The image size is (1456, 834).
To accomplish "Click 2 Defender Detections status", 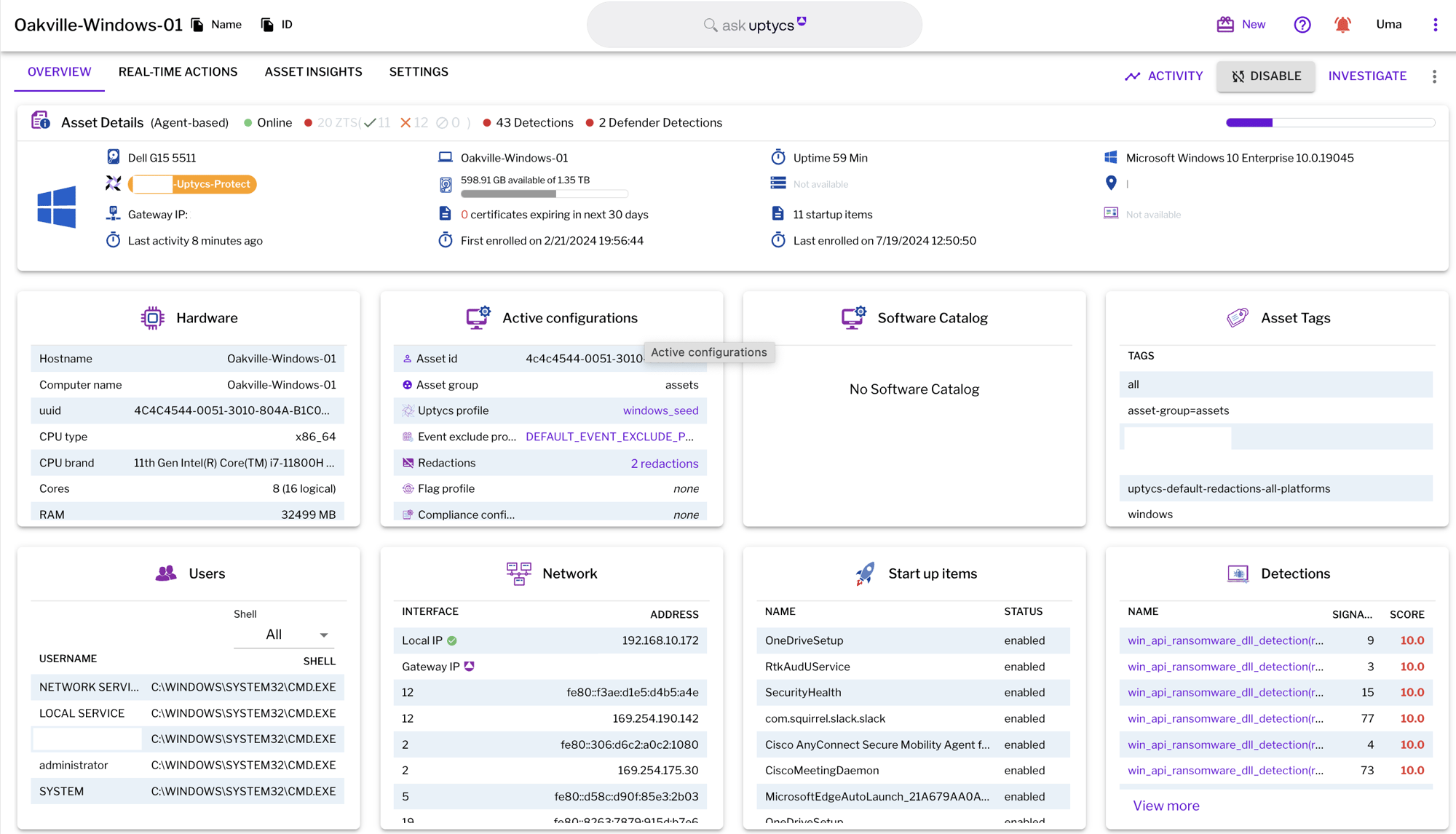I will 654,123.
